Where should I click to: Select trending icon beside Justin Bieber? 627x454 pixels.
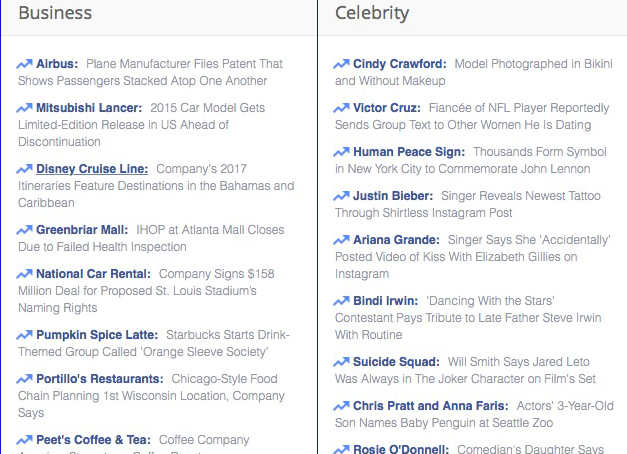(341, 196)
